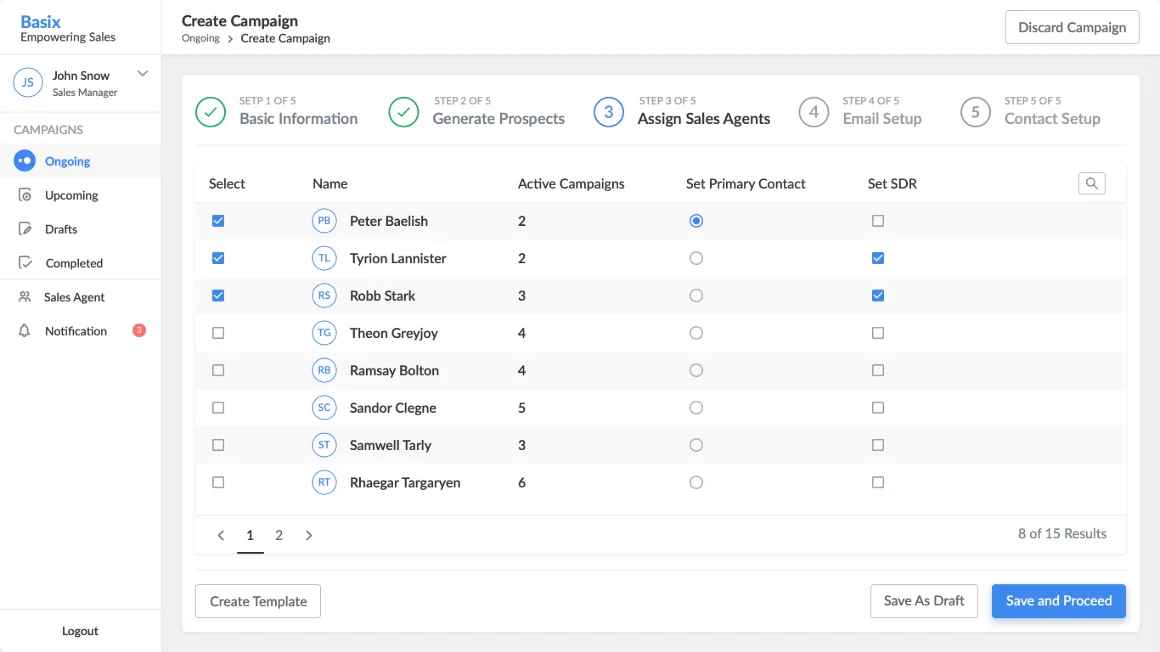Click the Notification bell icon
The height and width of the screenshot is (652, 1160).
tap(24, 331)
